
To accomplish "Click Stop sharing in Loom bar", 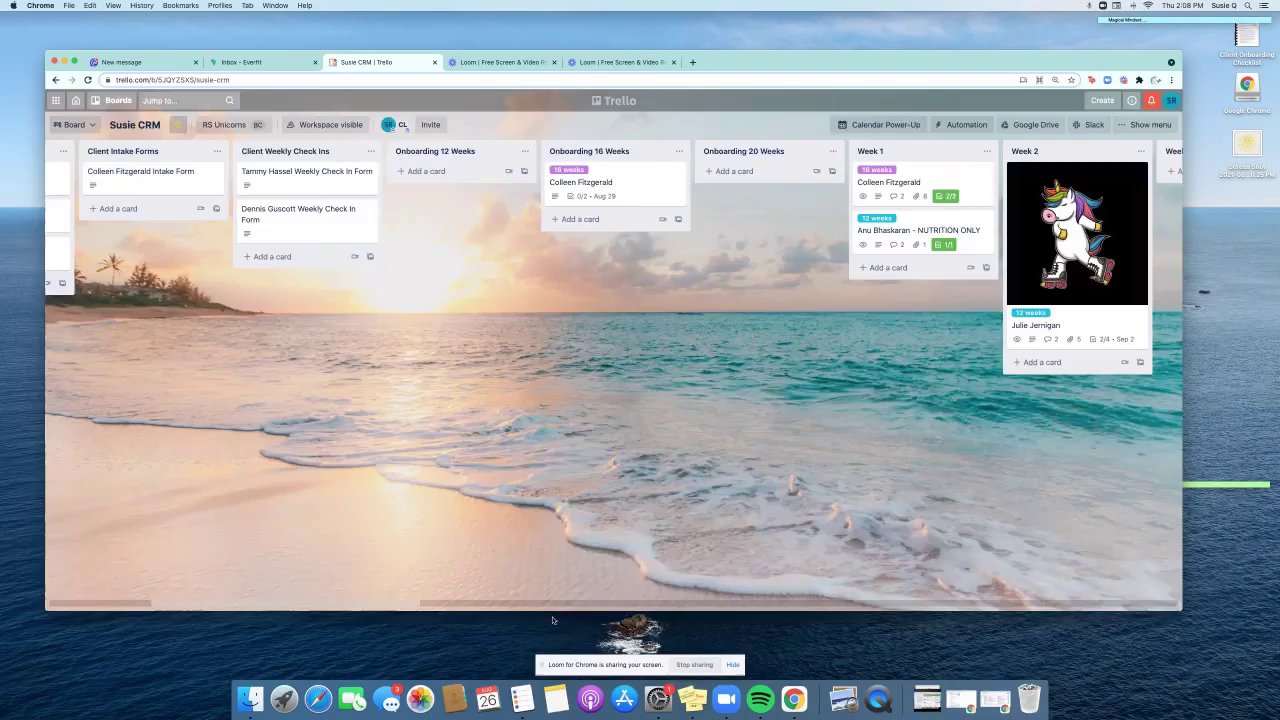I will 694,665.
